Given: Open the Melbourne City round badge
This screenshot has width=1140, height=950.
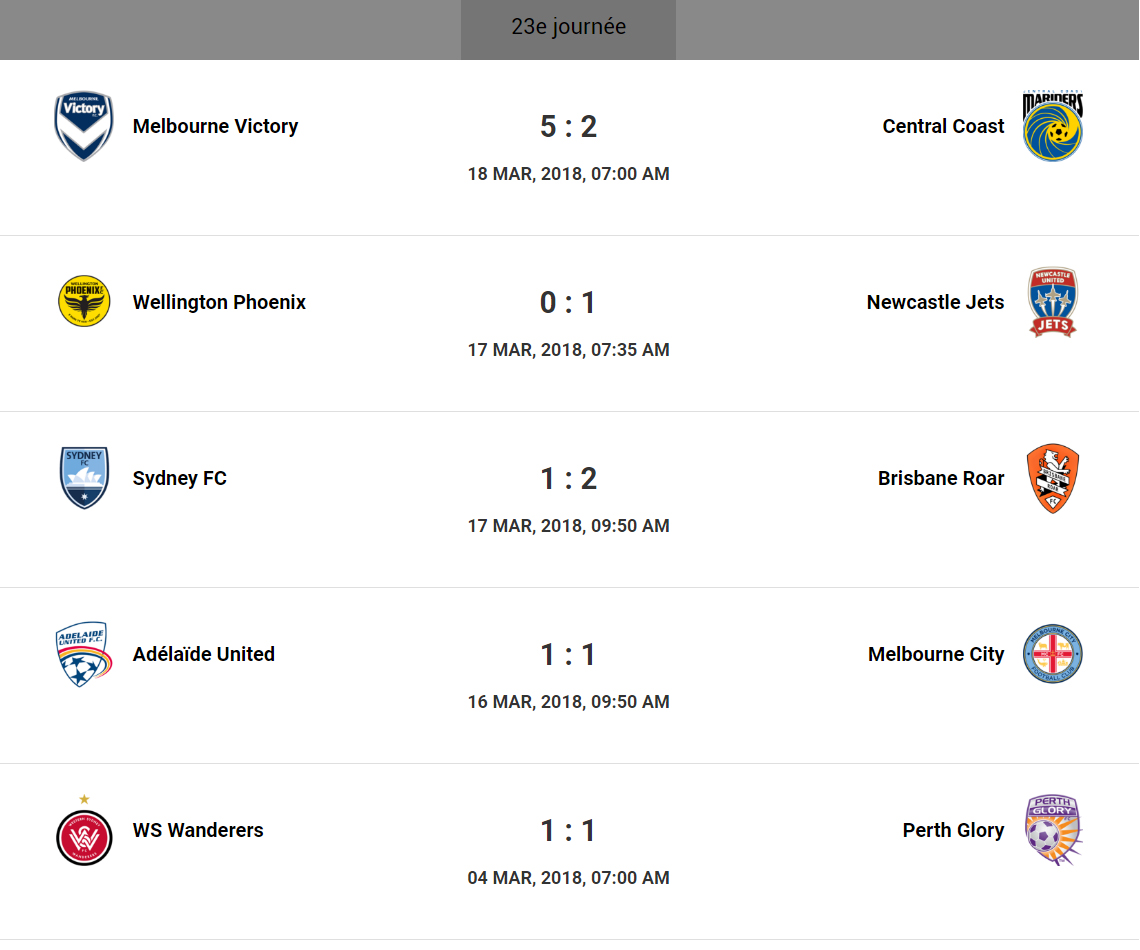Looking at the screenshot, I should point(1053,654).
